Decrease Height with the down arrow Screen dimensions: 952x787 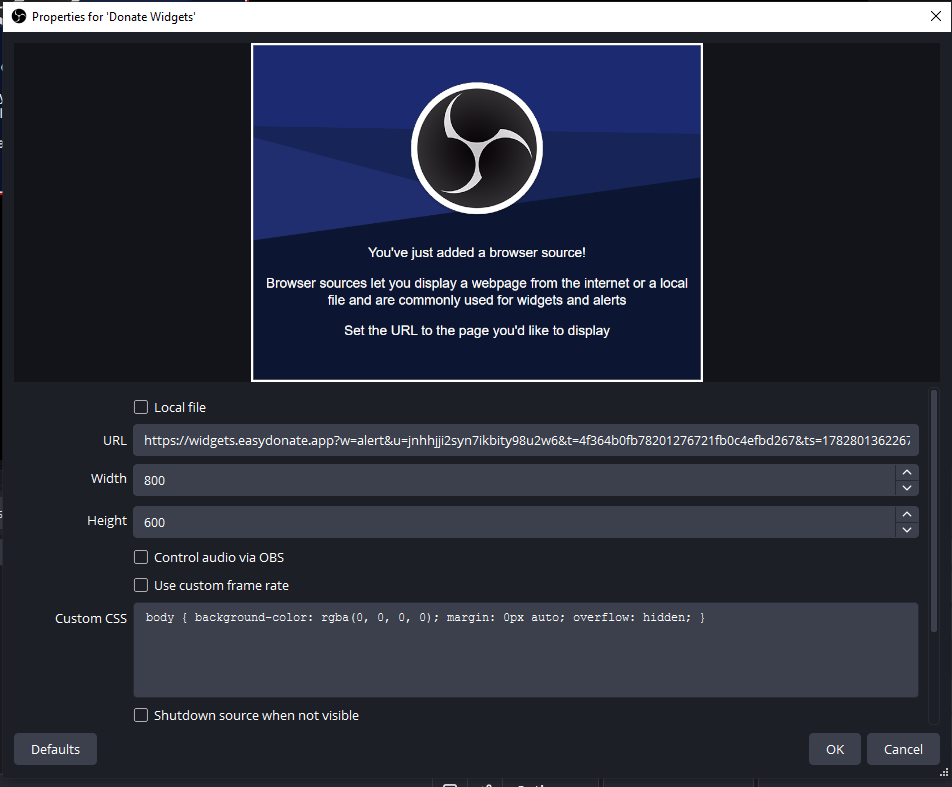point(907,530)
